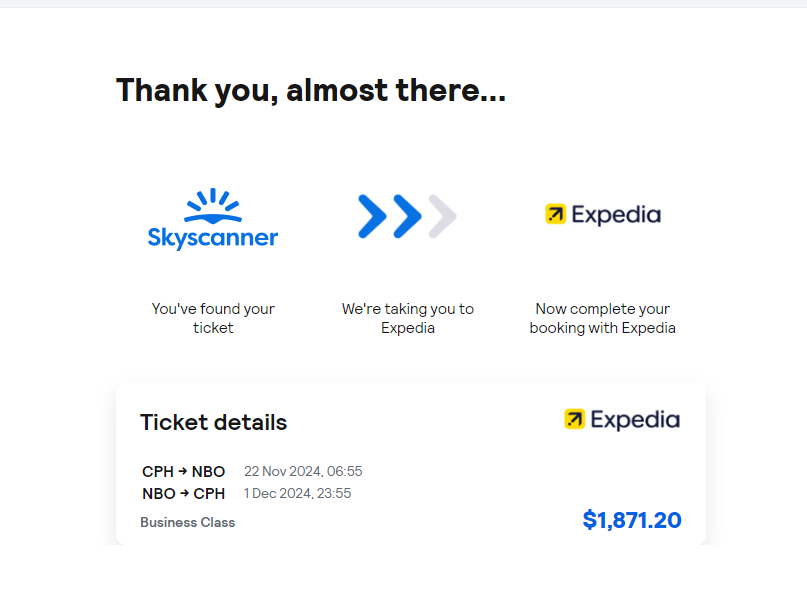
Task: Click the return date 1 Dec 2024
Action: 298,493
